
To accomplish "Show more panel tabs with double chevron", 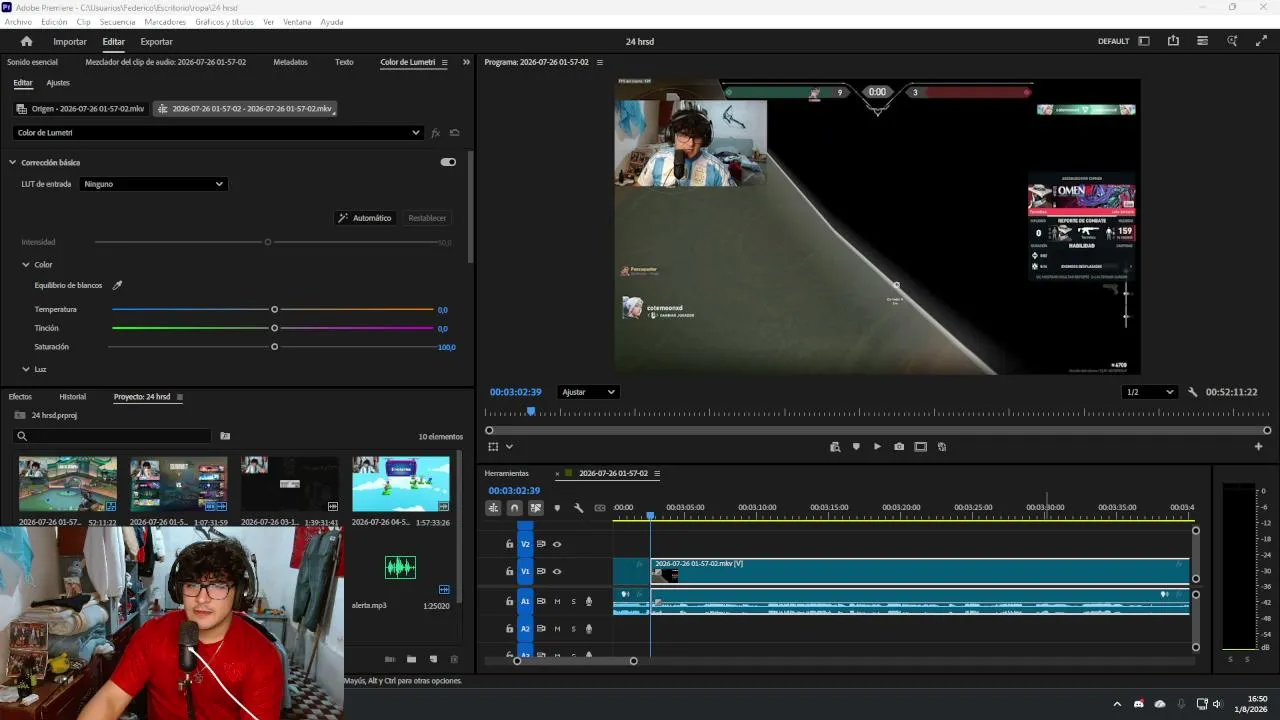I will pyautogui.click(x=466, y=62).
